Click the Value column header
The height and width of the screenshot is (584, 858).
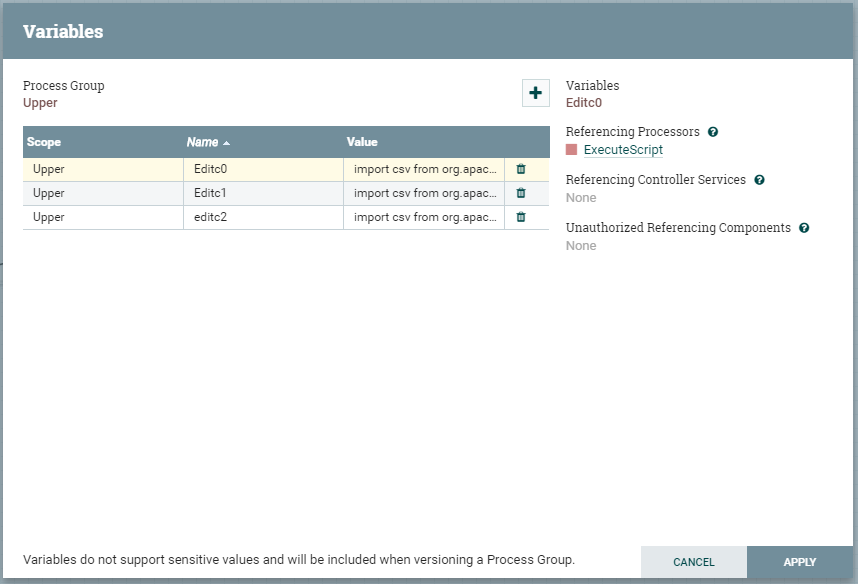(362, 142)
